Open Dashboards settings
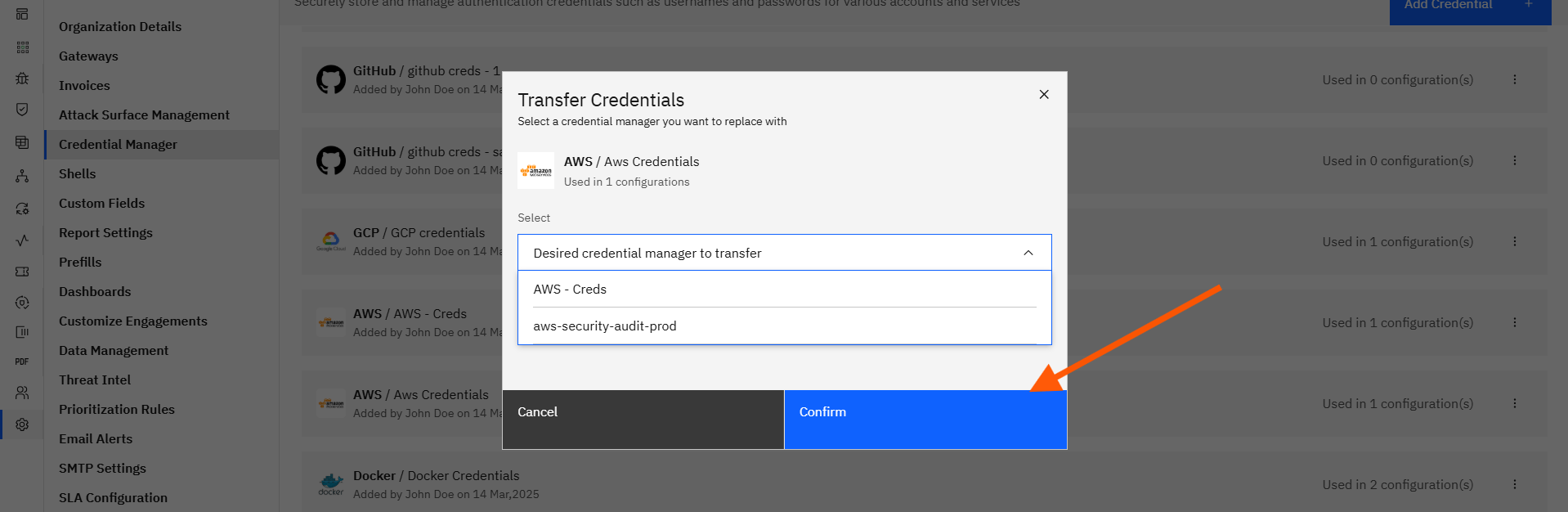This screenshot has height=512, width=1568. point(95,292)
